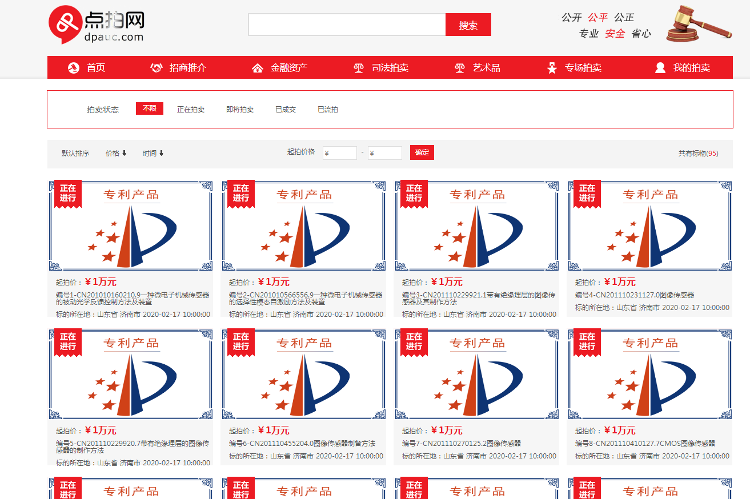Open the 艺术品 menu item
This screenshot has width=750, height=499.
[486, 68]
